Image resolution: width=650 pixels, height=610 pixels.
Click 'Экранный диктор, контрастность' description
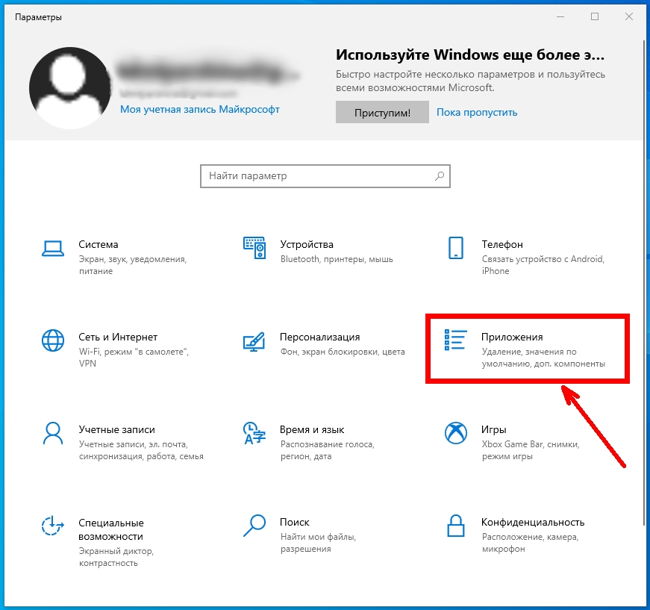click(116, 557)
